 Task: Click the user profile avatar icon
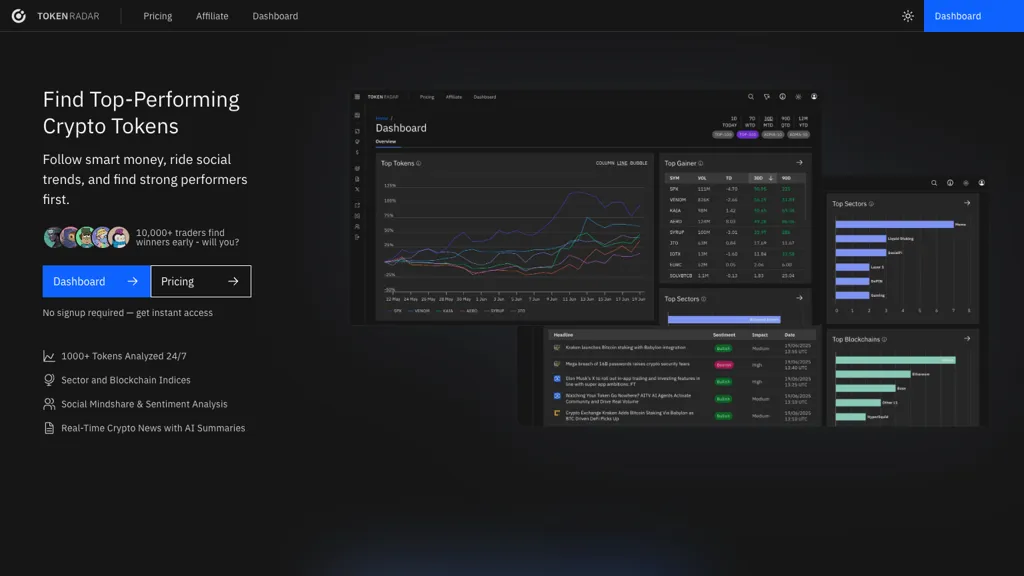[x=813, y=97]
